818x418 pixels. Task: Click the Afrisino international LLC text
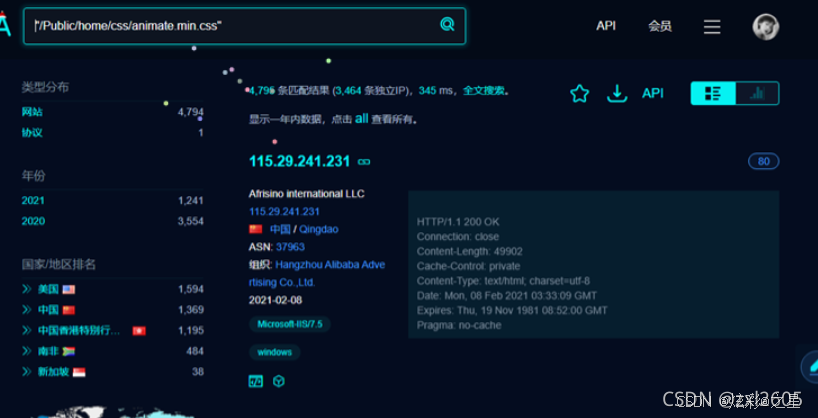click(307, 194)
